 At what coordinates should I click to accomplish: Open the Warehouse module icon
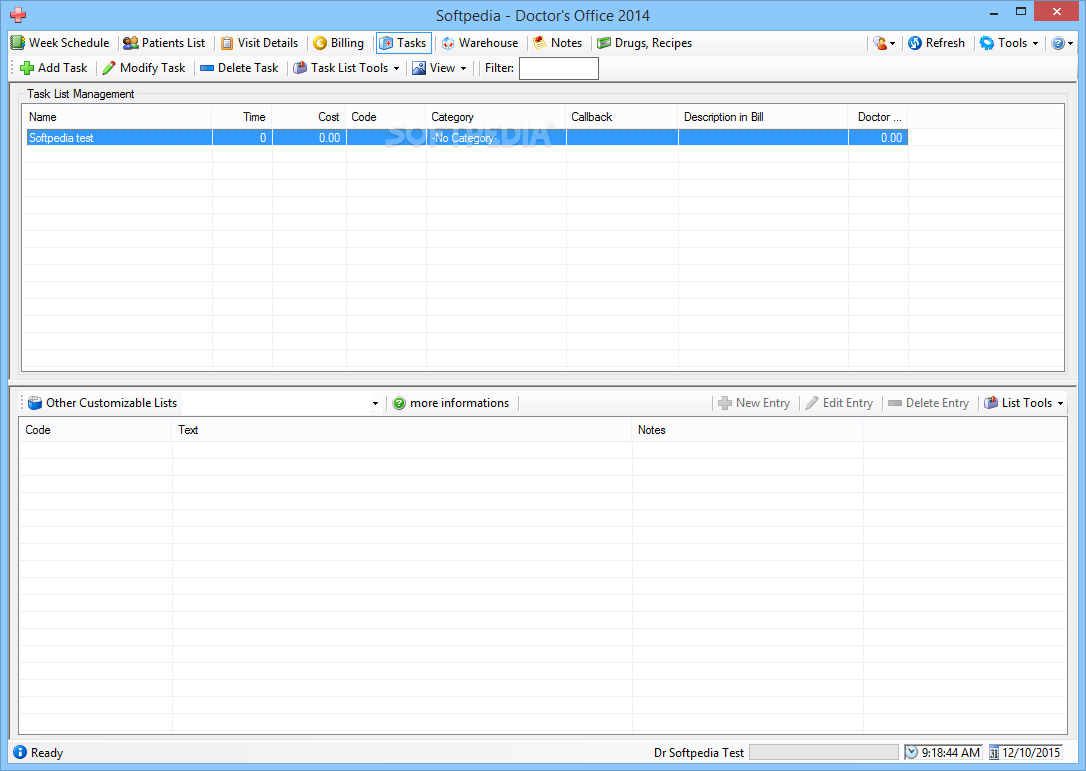pyautogui.click(x=448, y=43)
